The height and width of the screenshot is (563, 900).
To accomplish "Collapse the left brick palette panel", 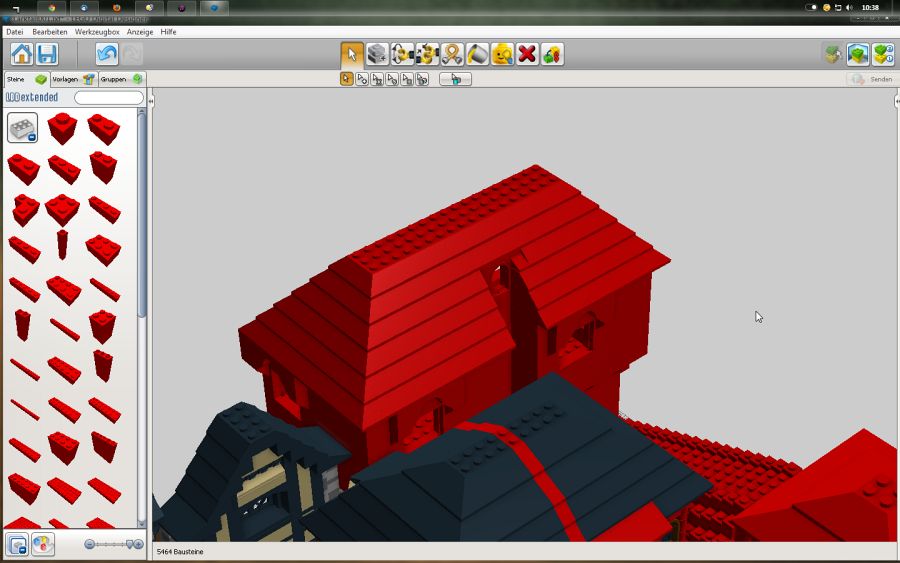I will point(151,101).
